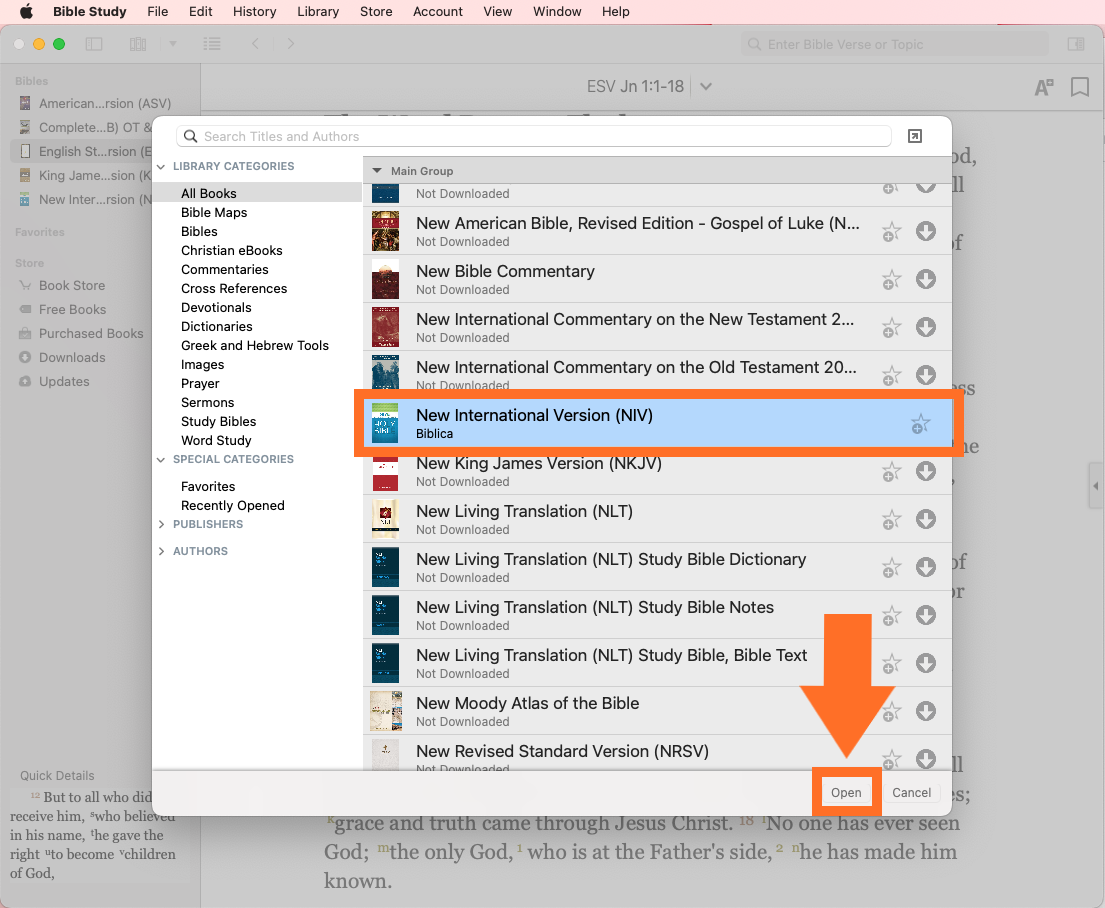Download New American Bible Gospel of Luke
The width and height of the screenshot is (1105, 908).
925,231
